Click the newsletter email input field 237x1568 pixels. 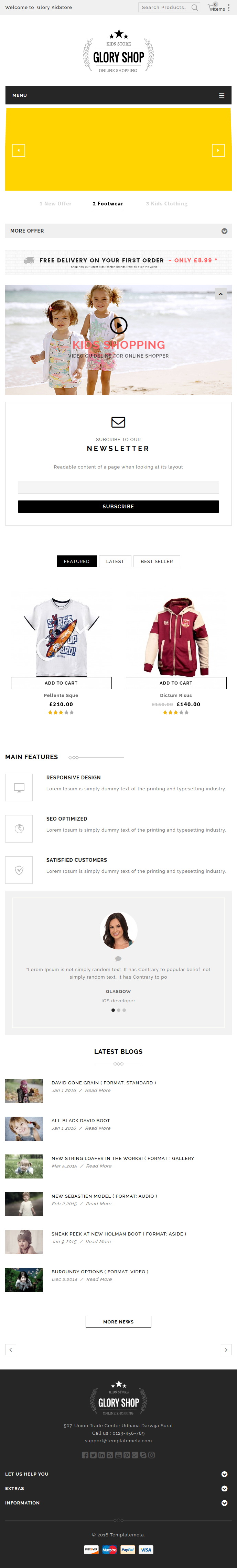coord(118,487)
